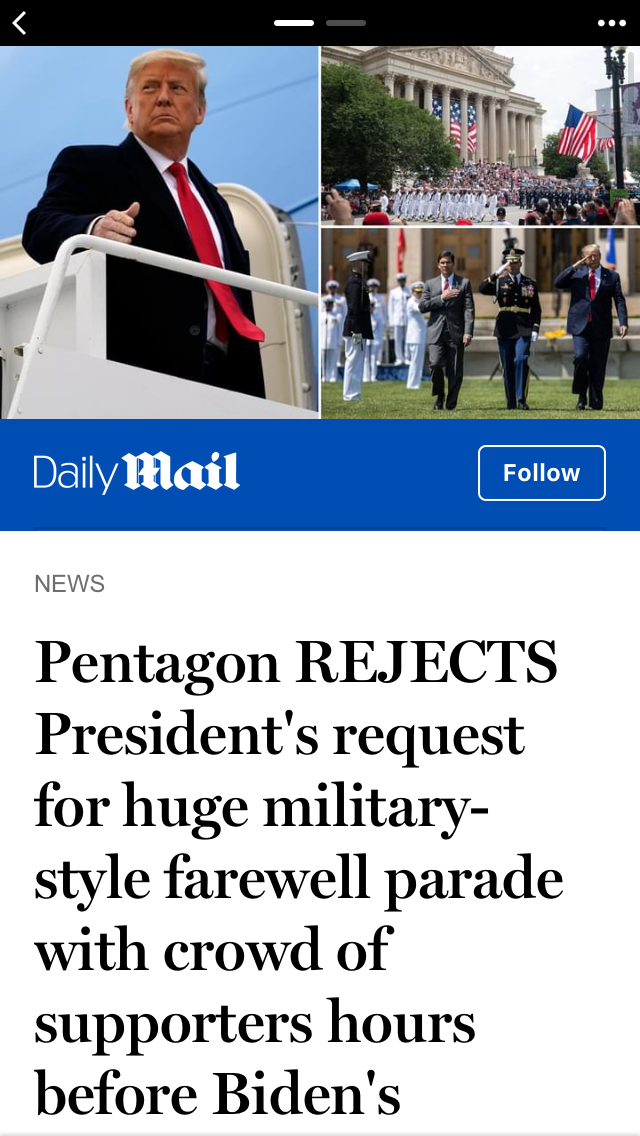Open the NEWS category label

(70, 583)
